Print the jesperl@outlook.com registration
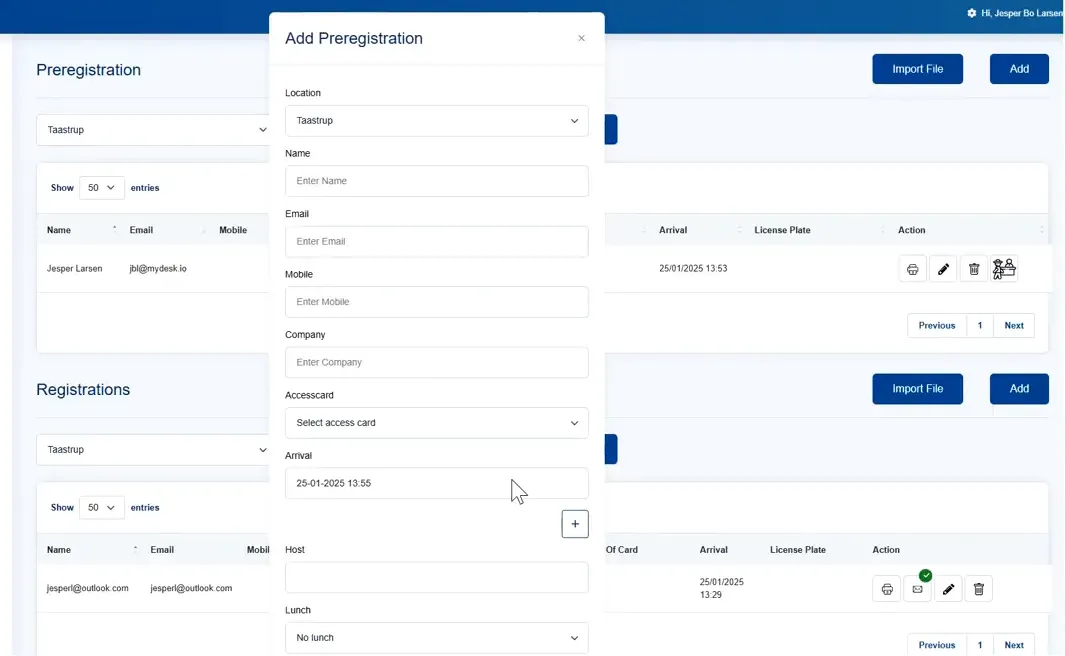The height and width of the screenshot is (656, 1065). click(887, 589)
